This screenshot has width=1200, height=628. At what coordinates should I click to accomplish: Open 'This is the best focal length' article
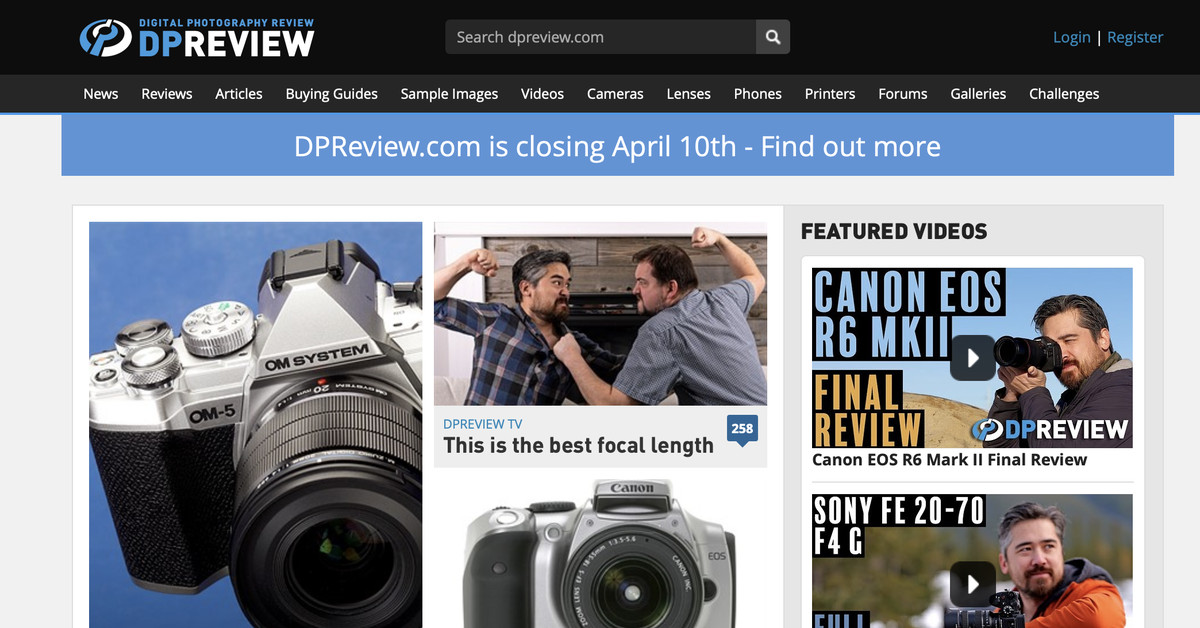[579, 446]
